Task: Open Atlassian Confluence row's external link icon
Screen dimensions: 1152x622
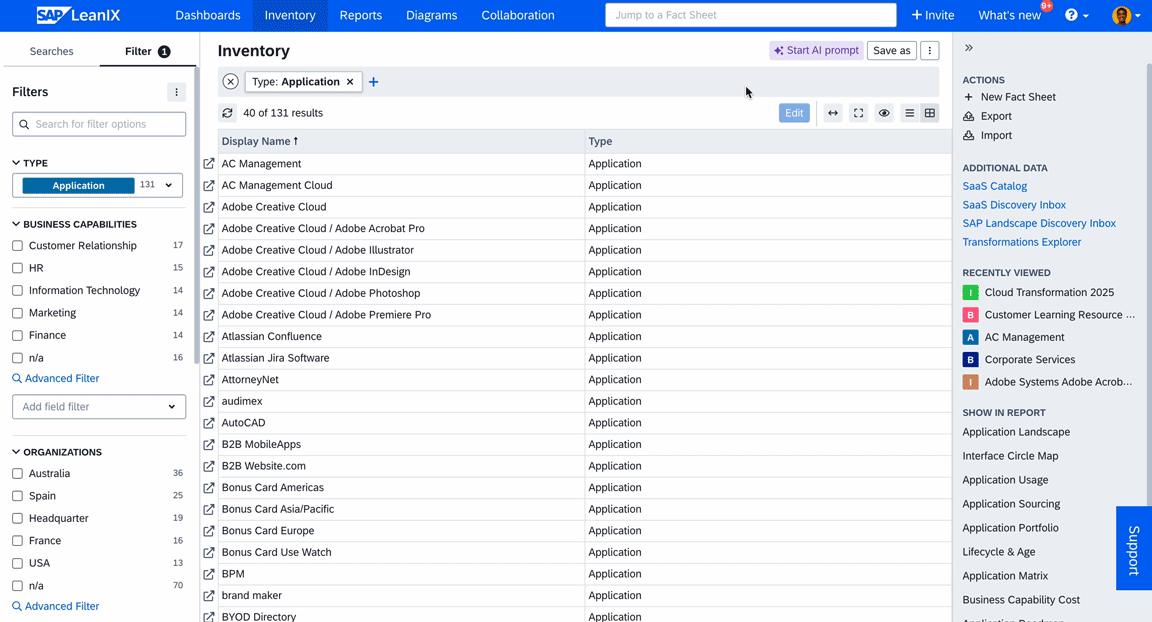Action: (x=209, y=336)
